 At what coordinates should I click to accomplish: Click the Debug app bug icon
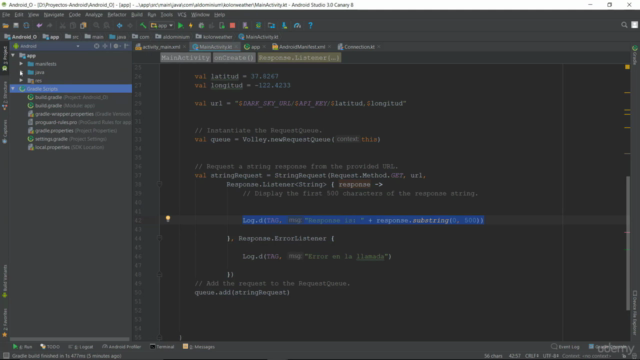tap(201, 25)
